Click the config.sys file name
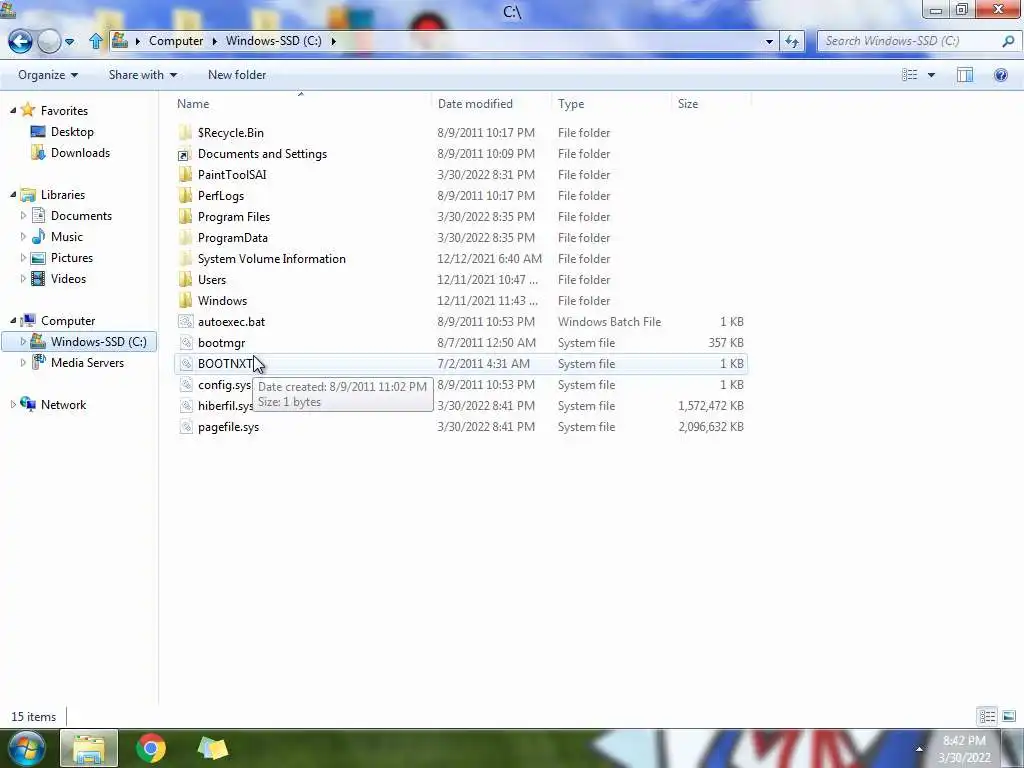Viewport: 1024px width, 768px height. (x=224, y=385)
